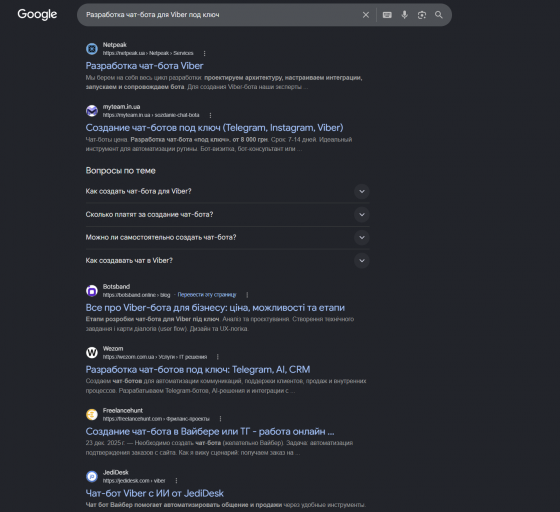Expand 'Как создавать чат в Viber?' chevron

coord(362,261)
